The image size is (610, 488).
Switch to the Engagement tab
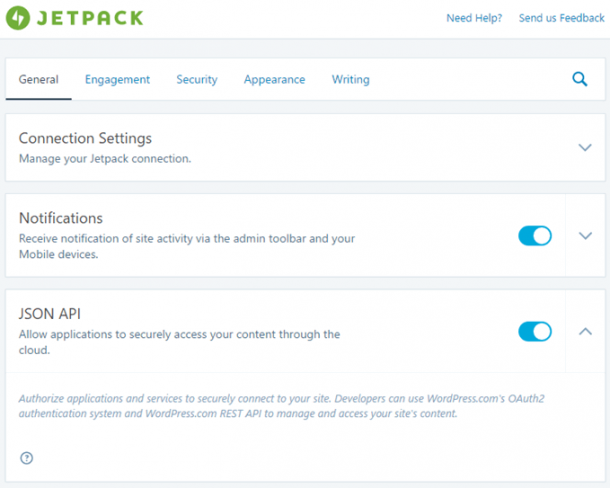tap(117, 79)
